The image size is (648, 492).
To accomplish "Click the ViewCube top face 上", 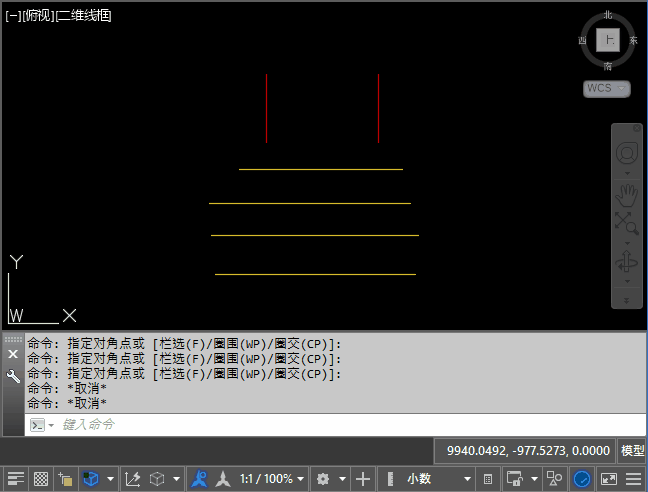I will pyautogui.click(x=607, y=40).
